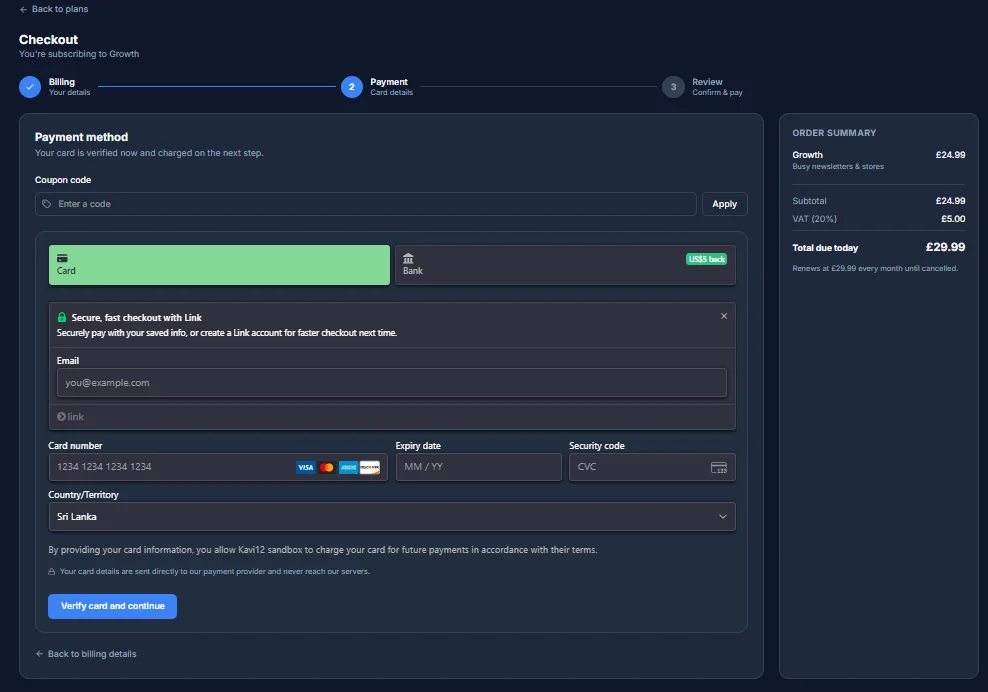
Task: Click the Payment method heading
Action: coord(81,137)
